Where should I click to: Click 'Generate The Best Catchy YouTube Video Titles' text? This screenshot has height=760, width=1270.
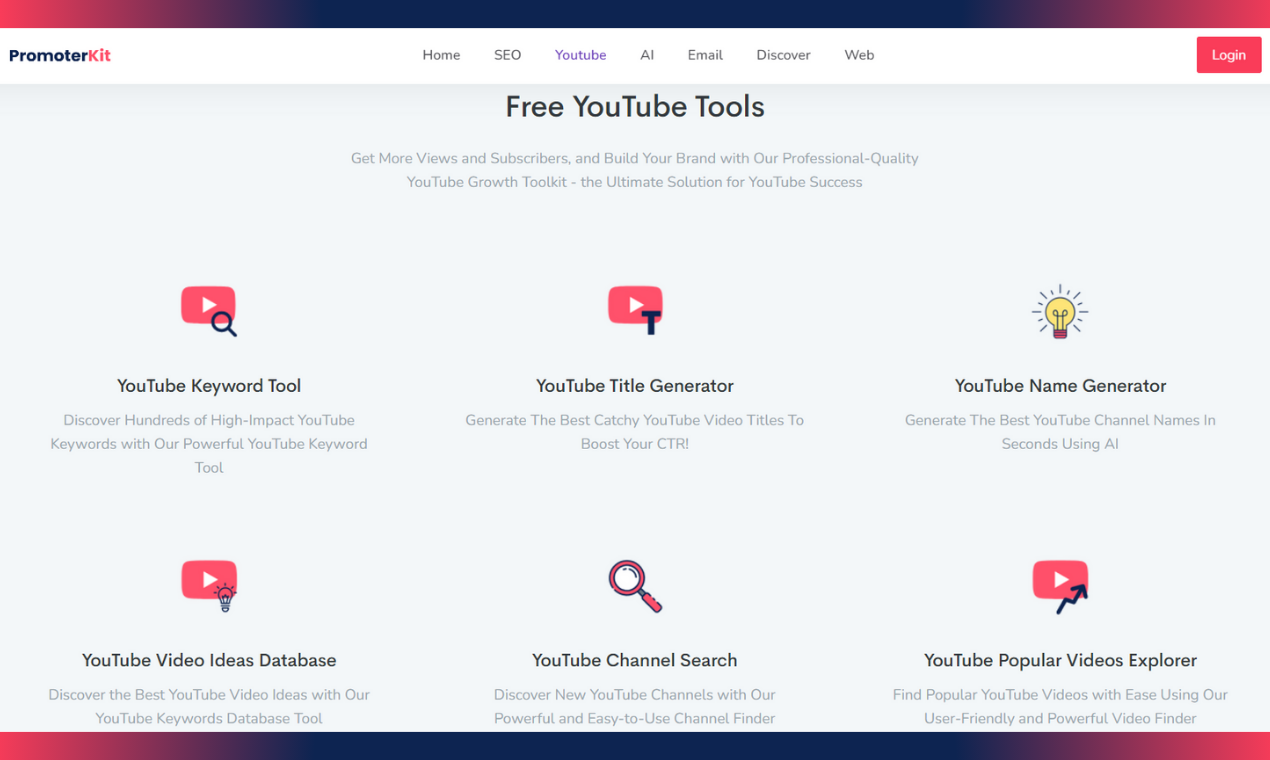tap(635, 432)
